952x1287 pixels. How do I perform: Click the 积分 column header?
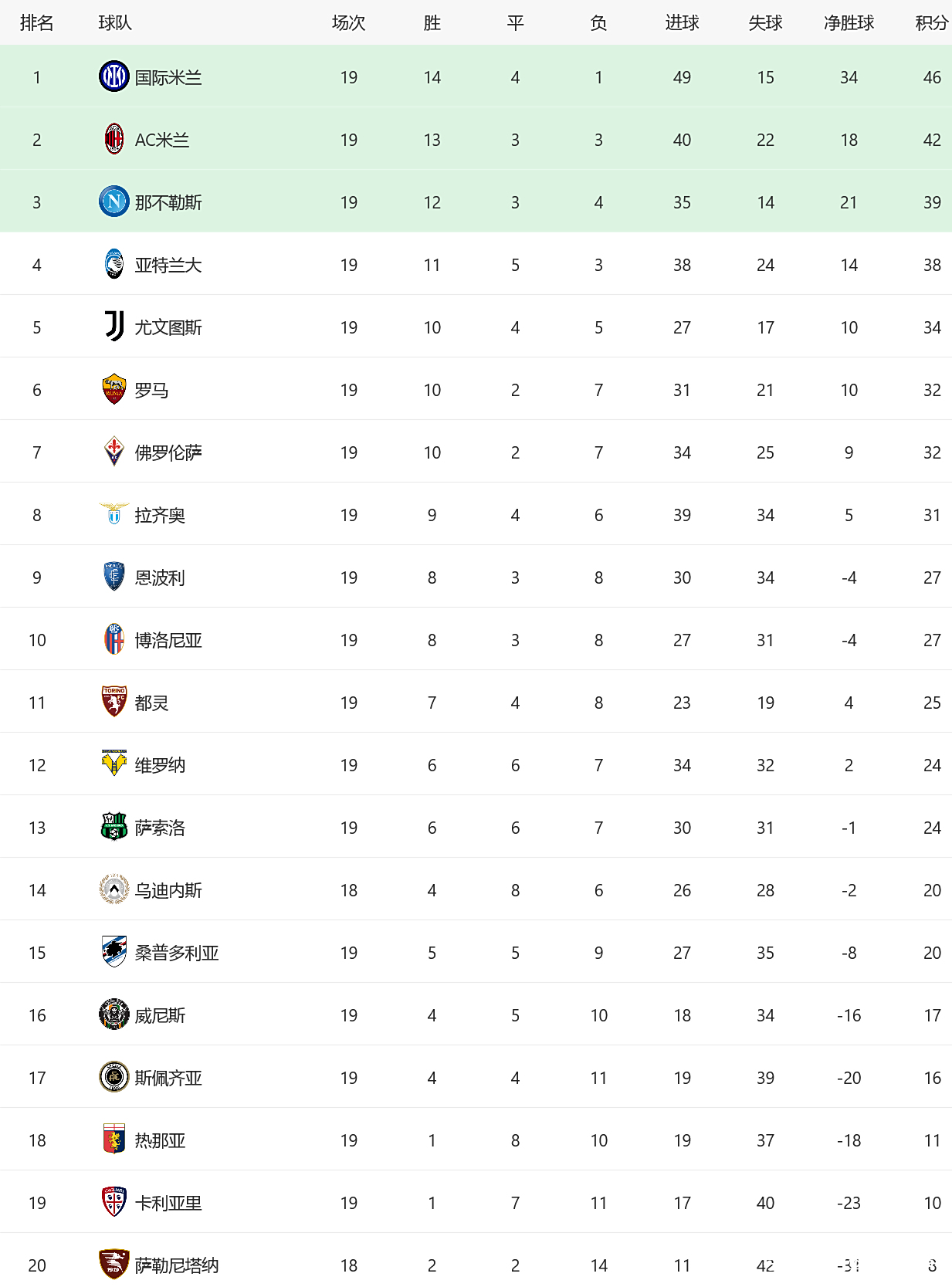[x=931, y=23]
